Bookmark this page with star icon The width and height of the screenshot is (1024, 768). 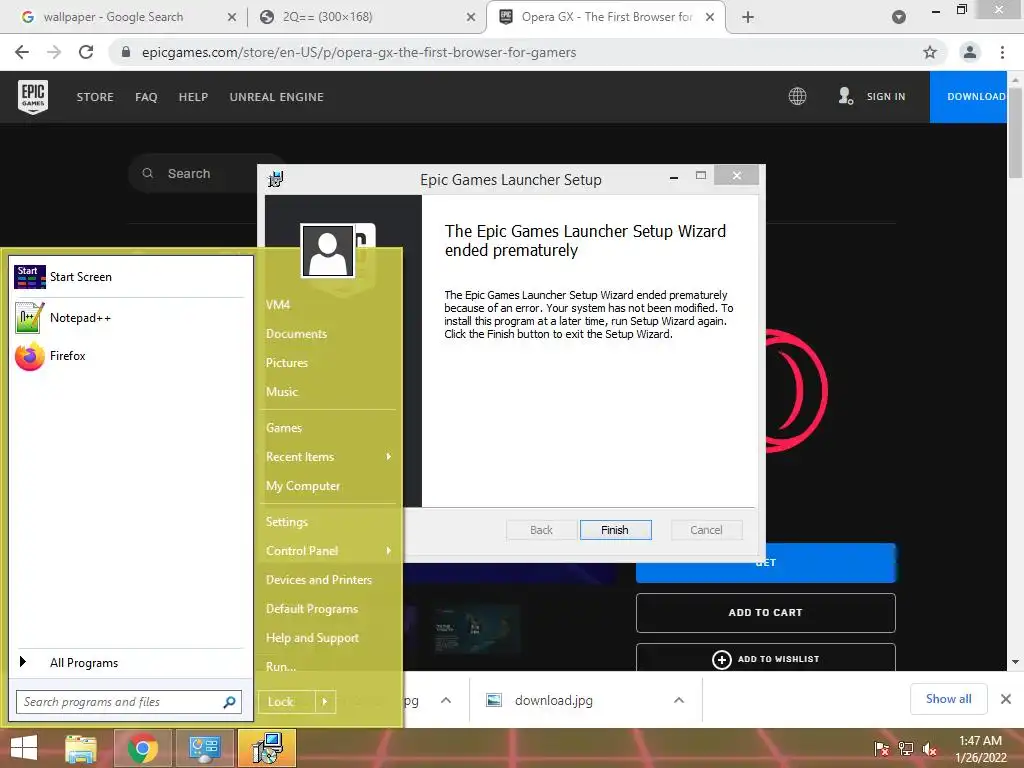(929, 52)
